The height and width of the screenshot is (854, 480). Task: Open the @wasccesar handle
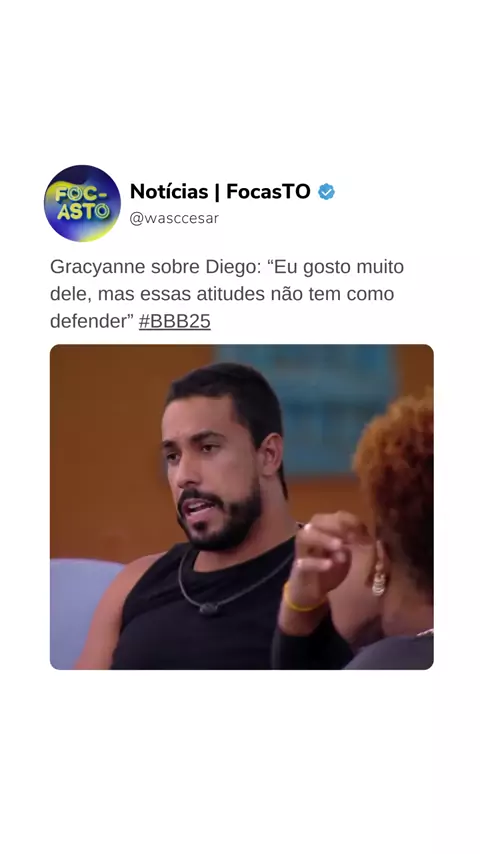[174, 218]
